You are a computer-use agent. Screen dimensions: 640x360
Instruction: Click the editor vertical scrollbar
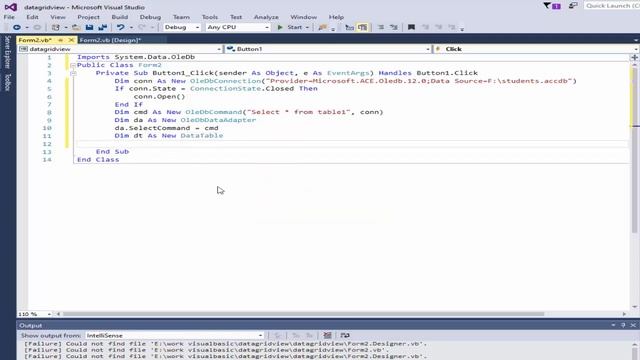pos(635,151)
